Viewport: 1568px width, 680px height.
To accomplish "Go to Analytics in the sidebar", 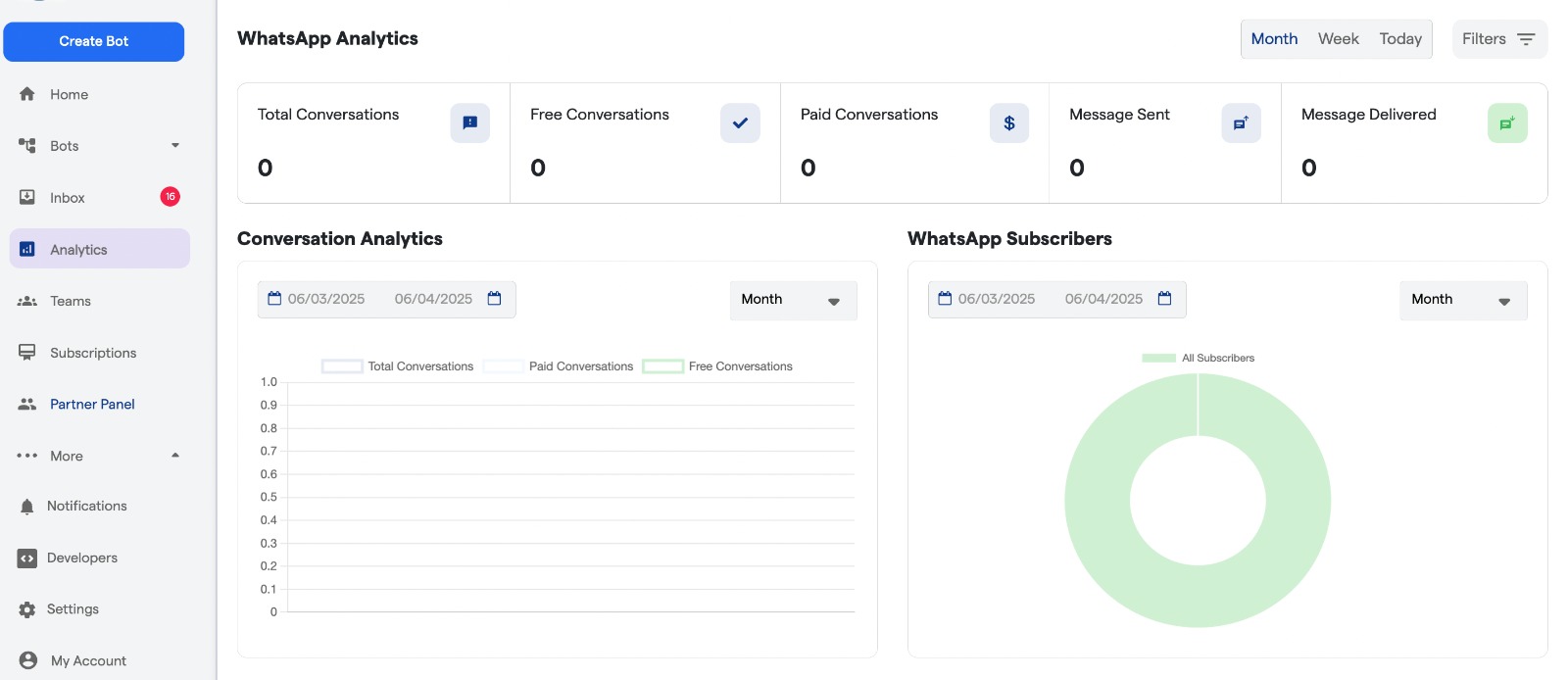I will click(99, 249).
